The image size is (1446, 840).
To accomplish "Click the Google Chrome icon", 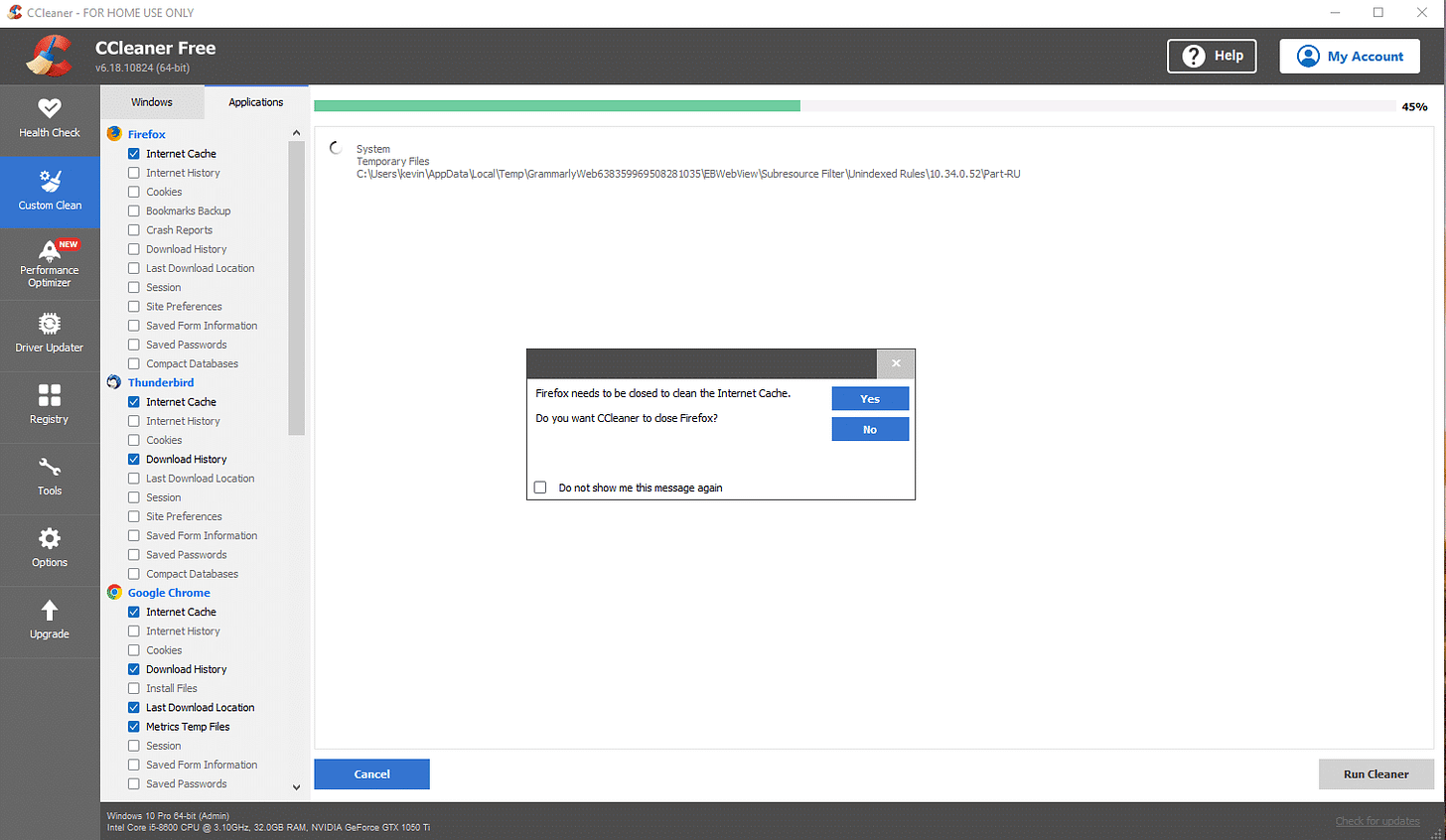I will point(114,593).
